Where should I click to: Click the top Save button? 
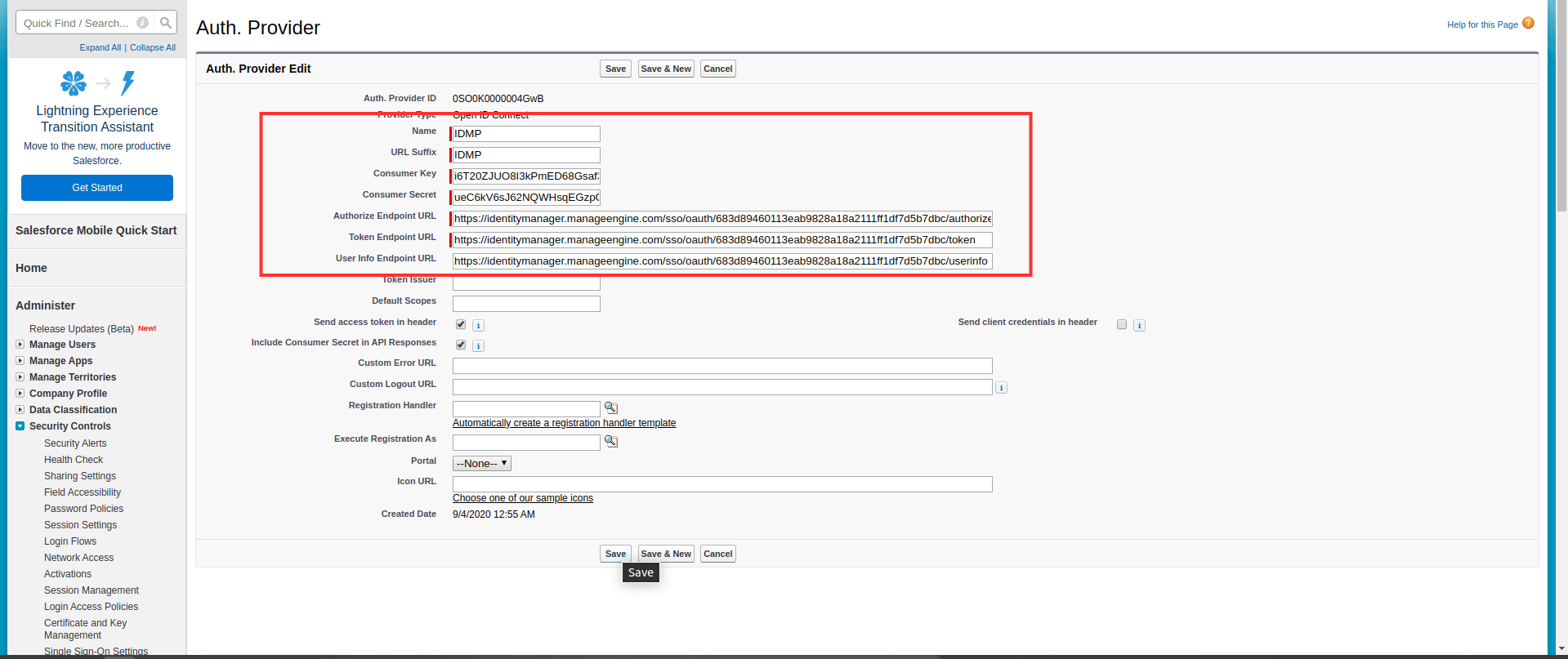615,69
